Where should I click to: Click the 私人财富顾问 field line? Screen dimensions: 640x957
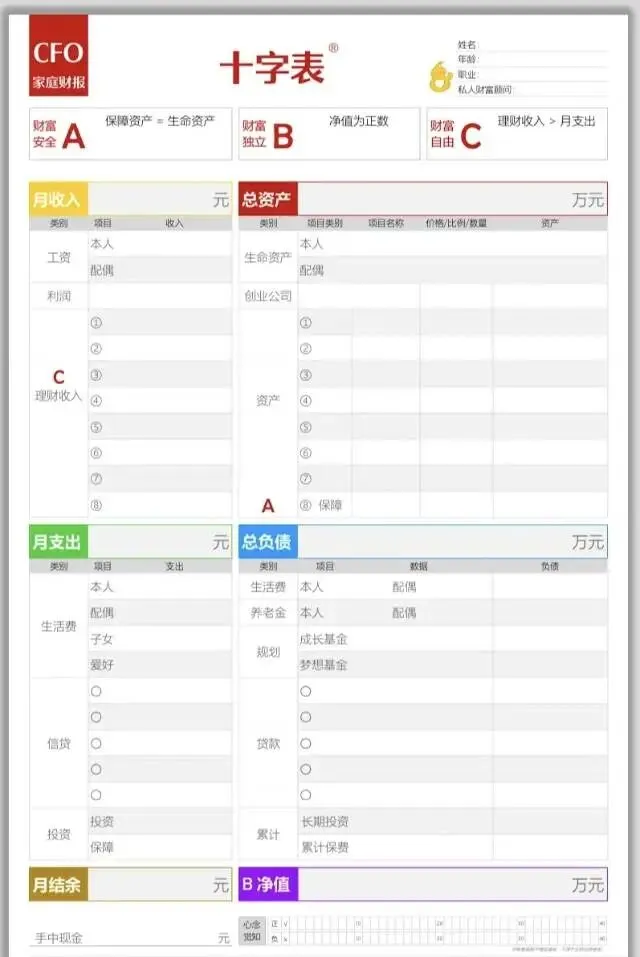click(x=532, y=90)
